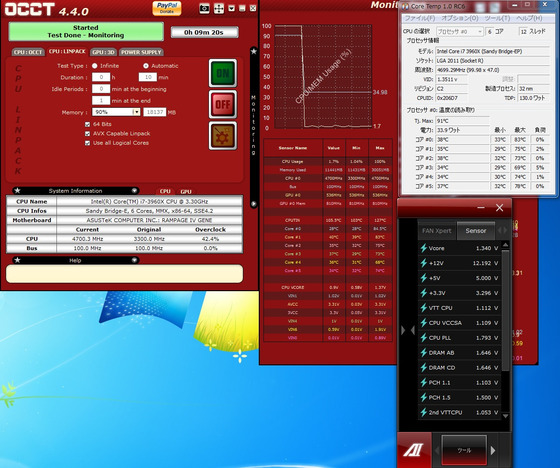Click the Started Test Done status banner
Screen dimensions: 560x468
[86, 31]
